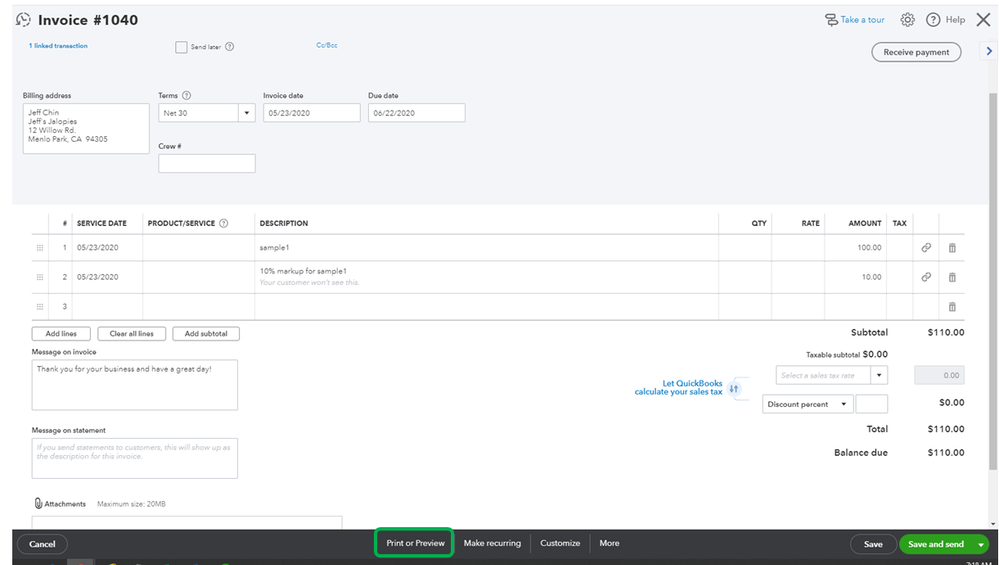Screen dimensions: 999x565
Task: Delete line 3 with its trash icon
Action: pos(952,306)
